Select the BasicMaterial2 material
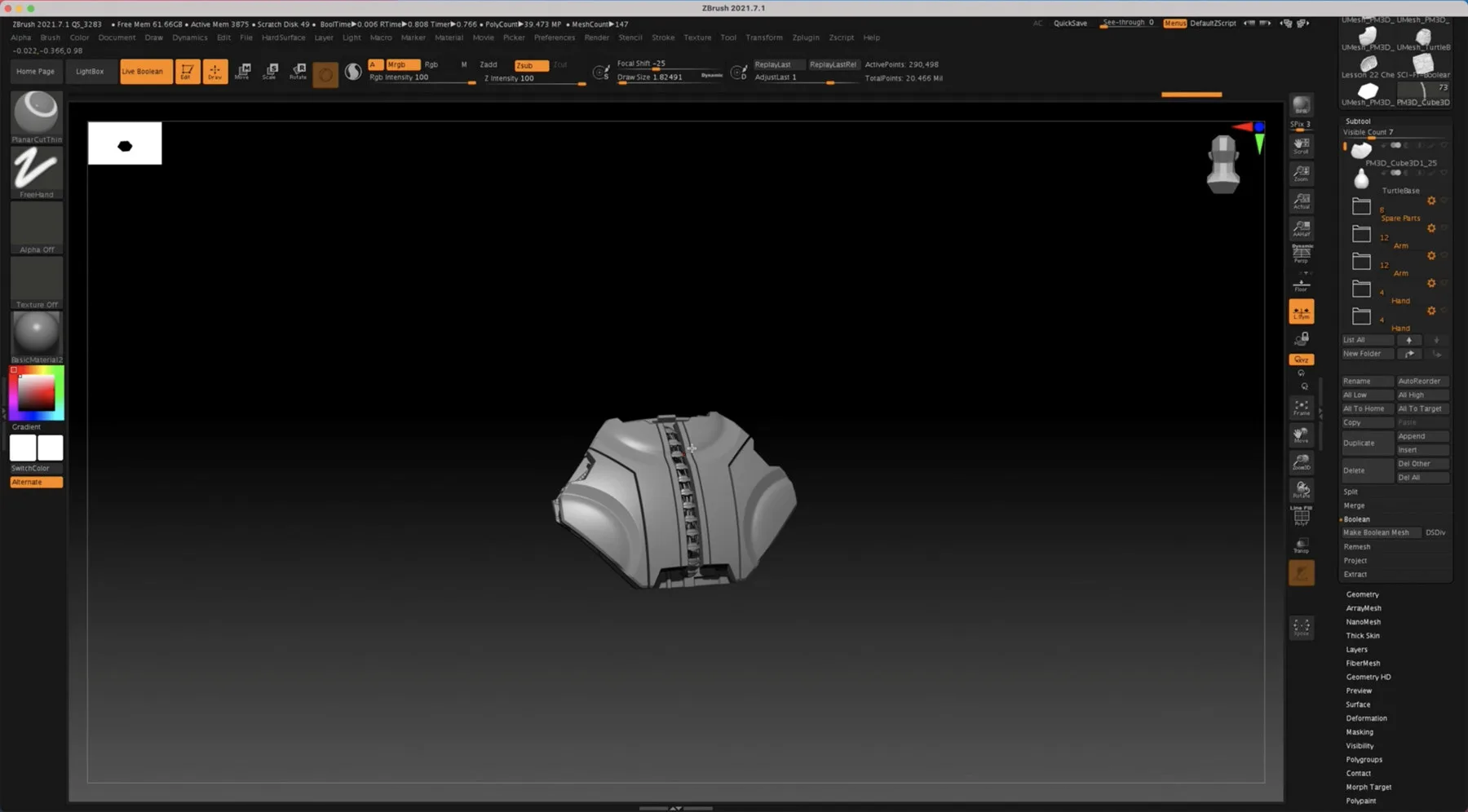 [x=36, y=332]
